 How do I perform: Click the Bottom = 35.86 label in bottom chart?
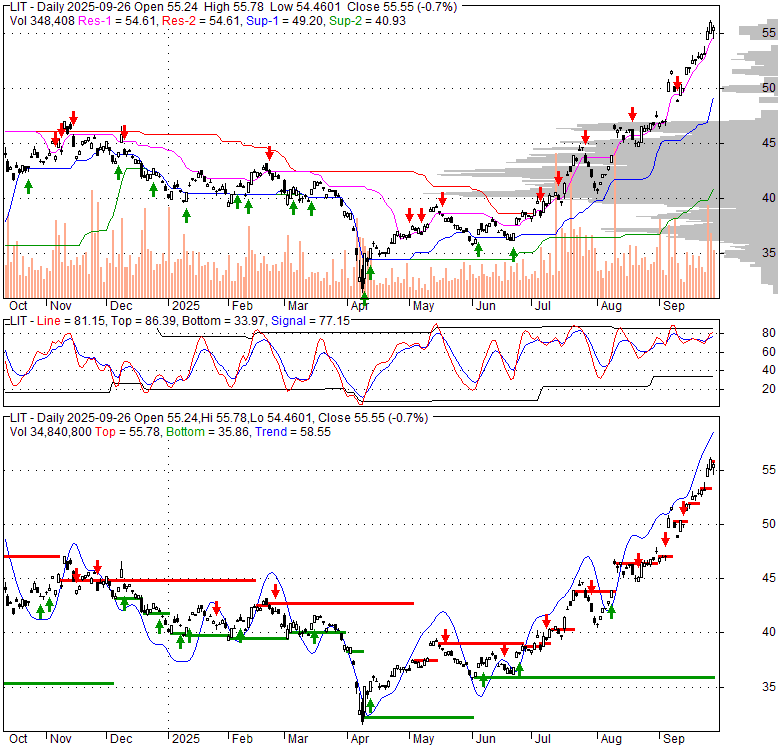(207, 432)
